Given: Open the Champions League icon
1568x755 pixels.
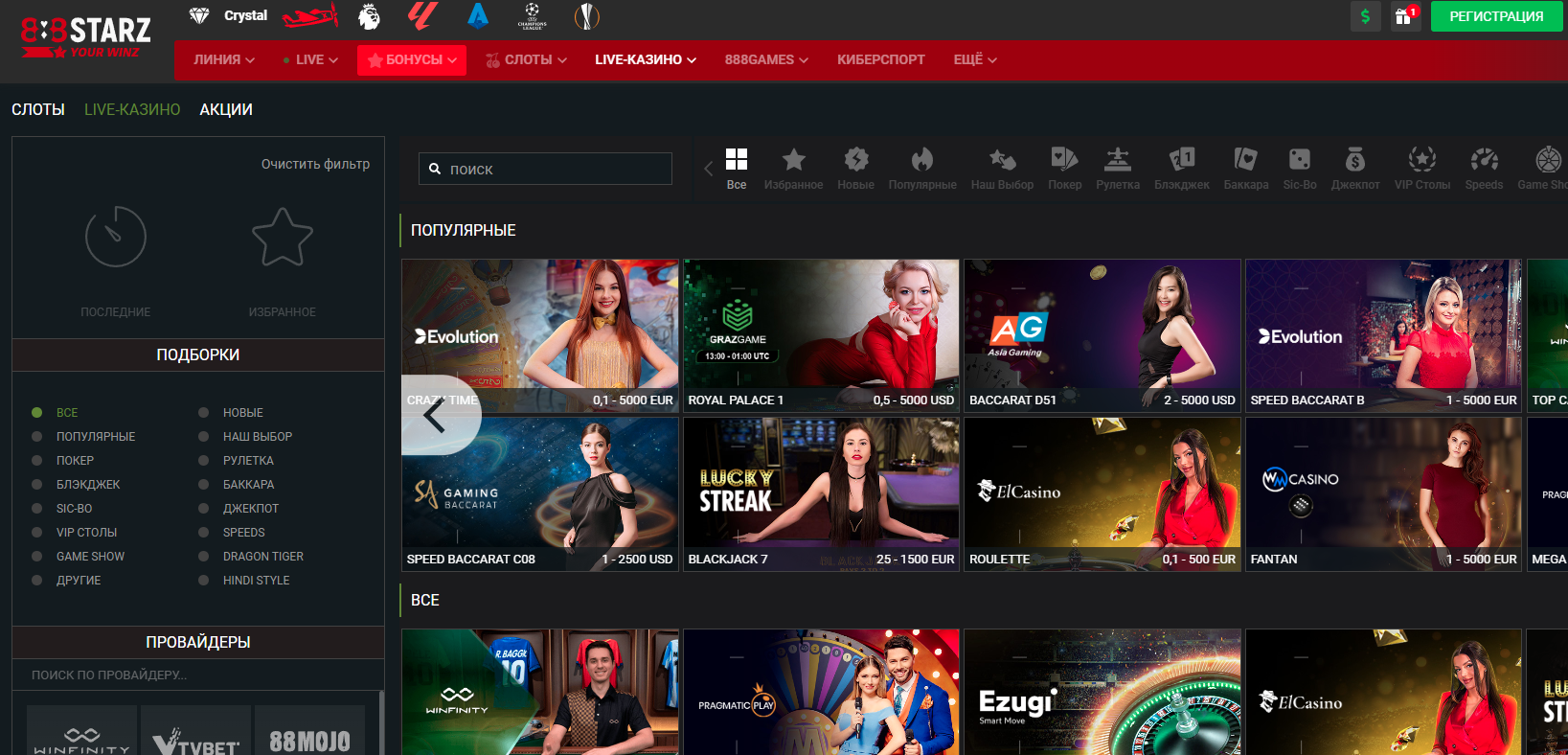Looking at the screenshot, I should [x=532, y=15].
